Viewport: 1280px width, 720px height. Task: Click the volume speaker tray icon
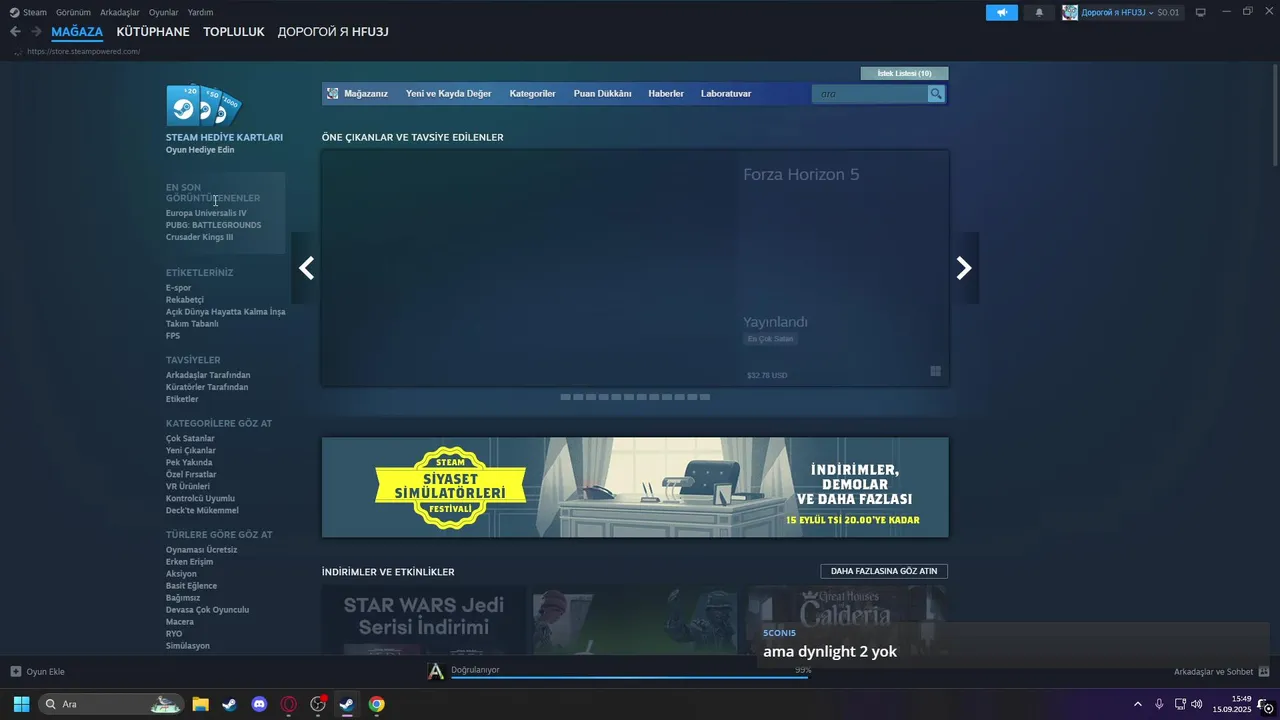(1197, 704)
